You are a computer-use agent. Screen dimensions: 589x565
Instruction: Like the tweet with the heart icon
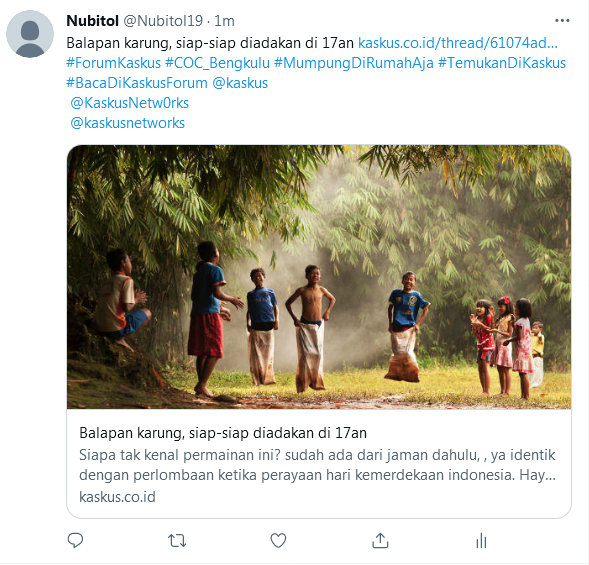[278, 541]
